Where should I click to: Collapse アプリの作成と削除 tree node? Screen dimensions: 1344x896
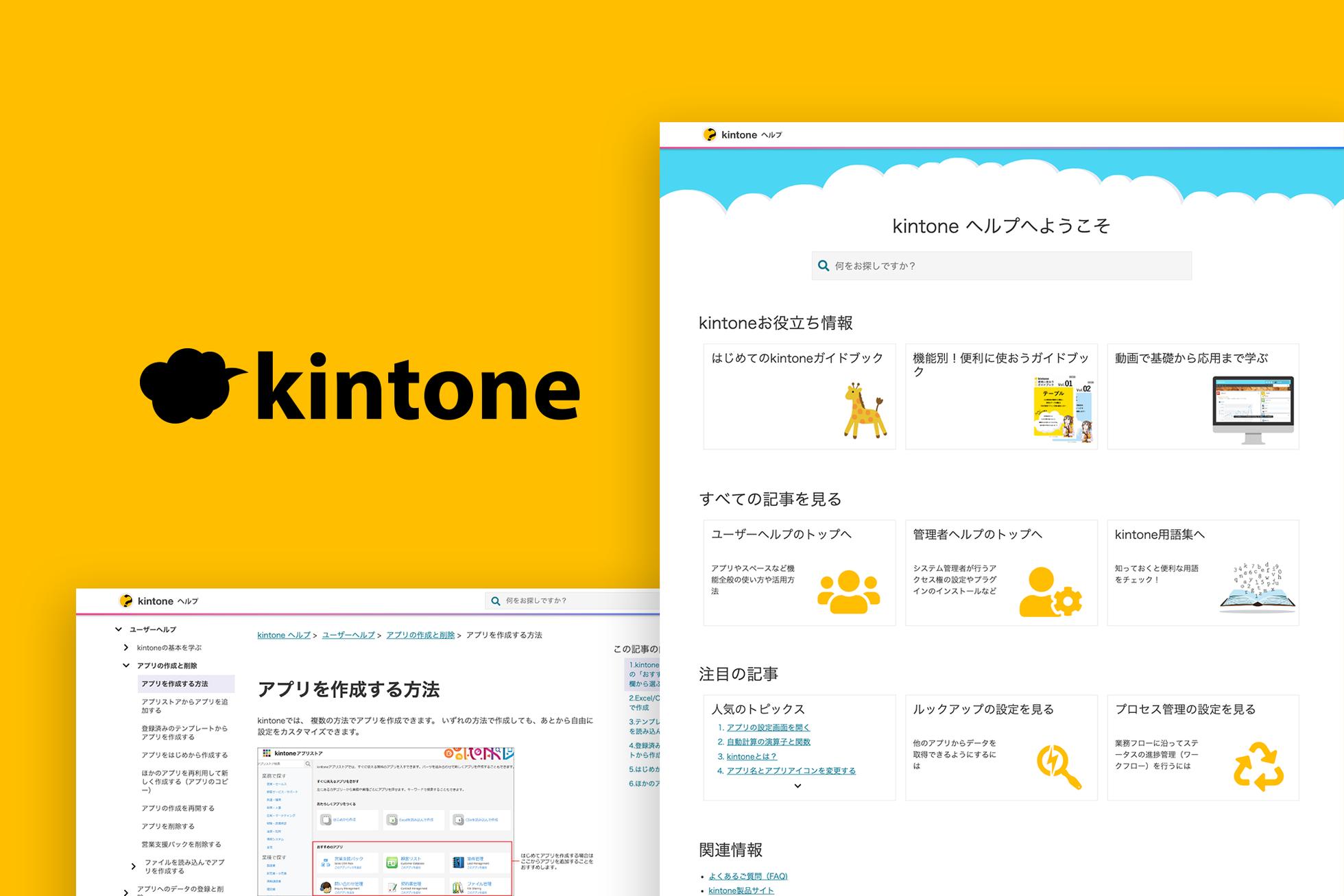coord(126,666)
